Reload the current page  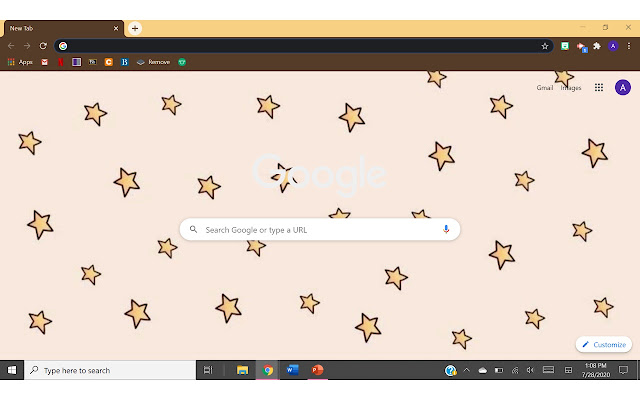point(43,46)
